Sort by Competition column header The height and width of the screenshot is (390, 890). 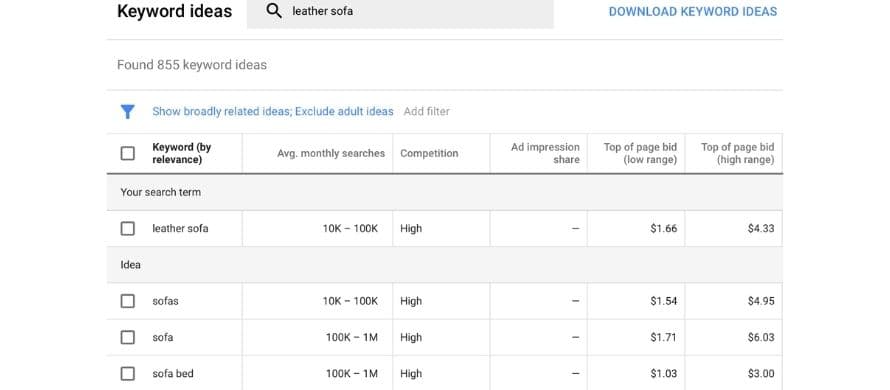pos(429,153)
